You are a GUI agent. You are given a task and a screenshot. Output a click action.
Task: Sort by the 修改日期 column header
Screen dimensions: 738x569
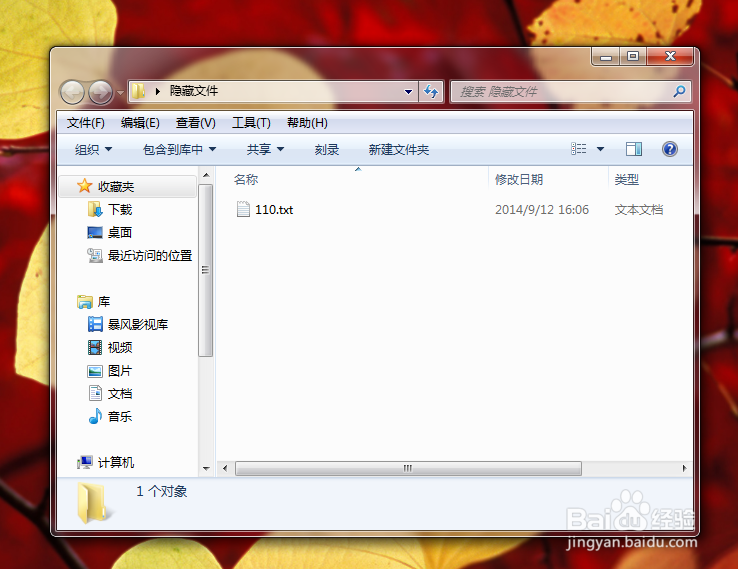[519, 179]
